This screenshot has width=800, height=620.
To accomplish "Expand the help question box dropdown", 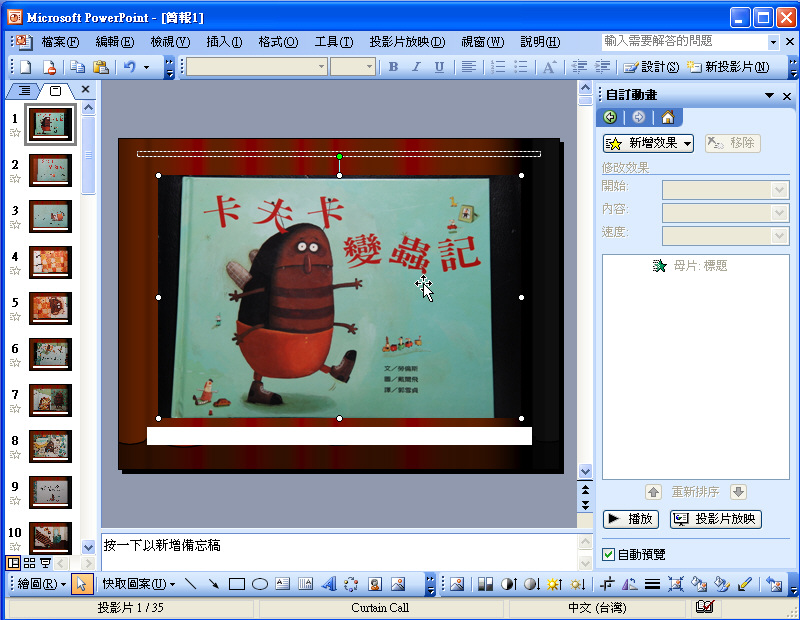I will 773,42.
